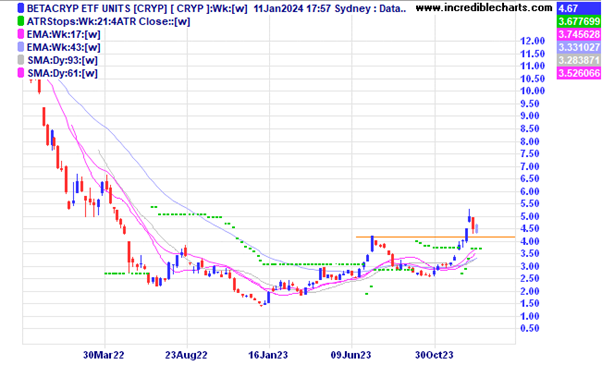The image size is (602, 365).
Task: Click the blue BETACRYP ETF legend marker
Action: (21, 8)
